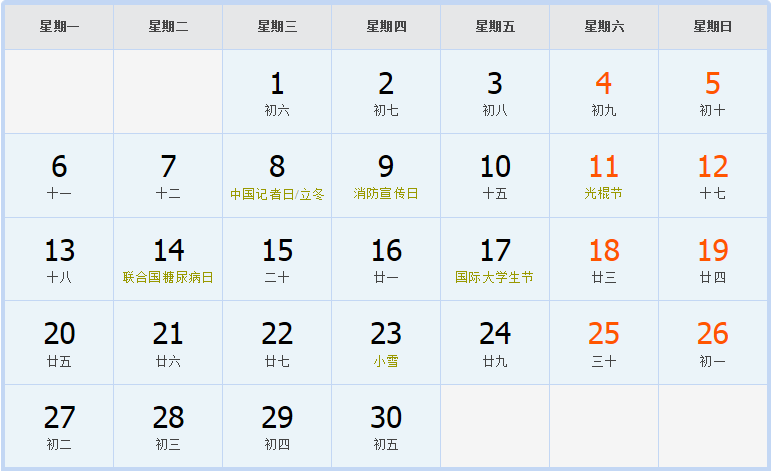772x472 pixels.
Task: Select date 16 labeled 廿一
Action: 386,259
